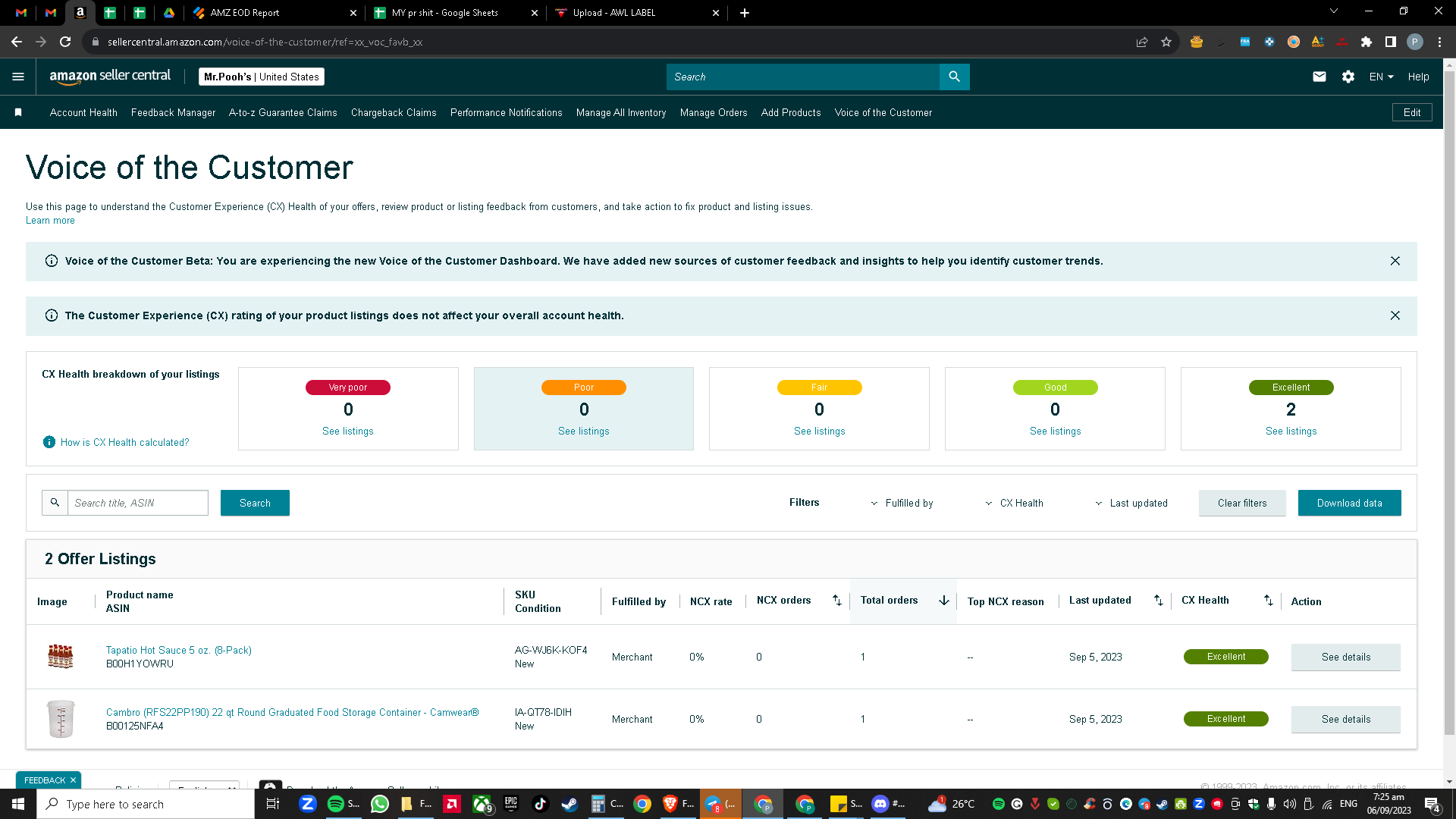Image resolution: width=1456 pixels, height=819 pixels.
Task: Focus the Seller Central header search box
Action: 803,77
